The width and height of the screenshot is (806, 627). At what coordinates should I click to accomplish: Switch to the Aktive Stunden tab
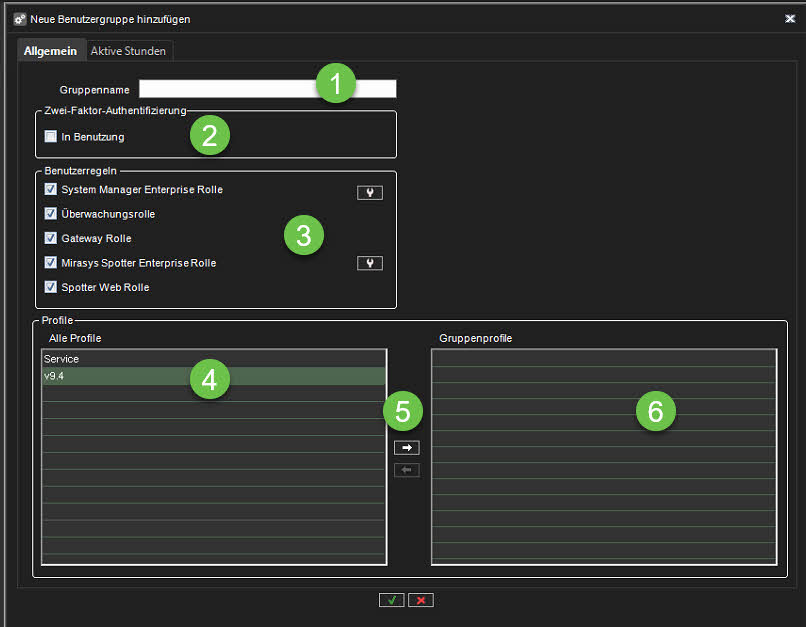click(129, 50)
